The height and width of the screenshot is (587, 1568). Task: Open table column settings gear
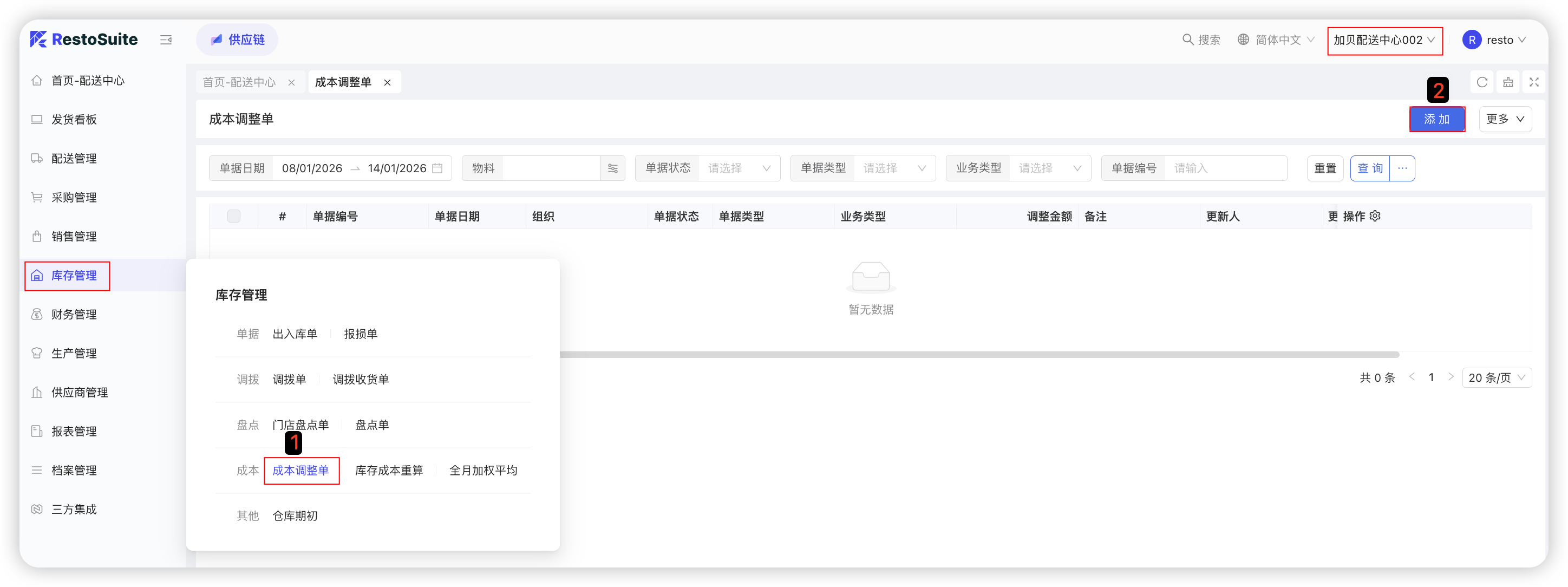click(x=1375, y=216)
